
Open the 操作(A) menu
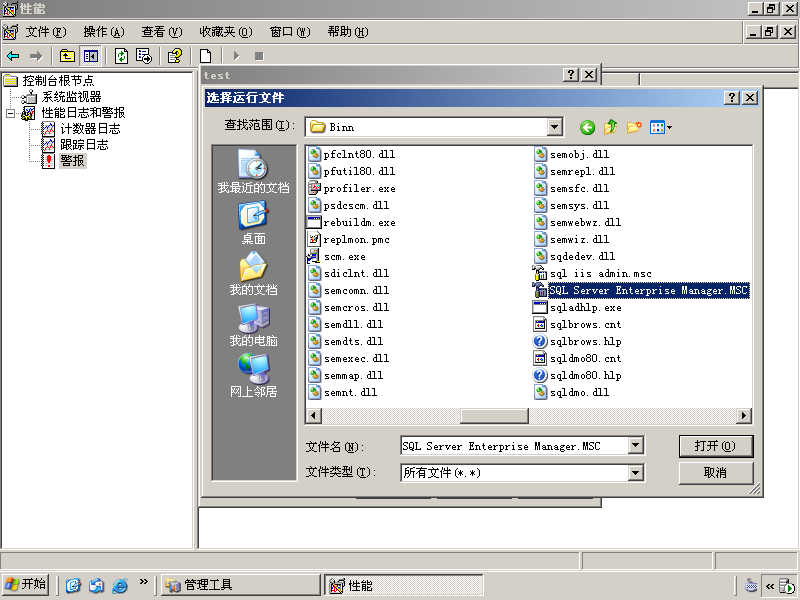point(104,32)
